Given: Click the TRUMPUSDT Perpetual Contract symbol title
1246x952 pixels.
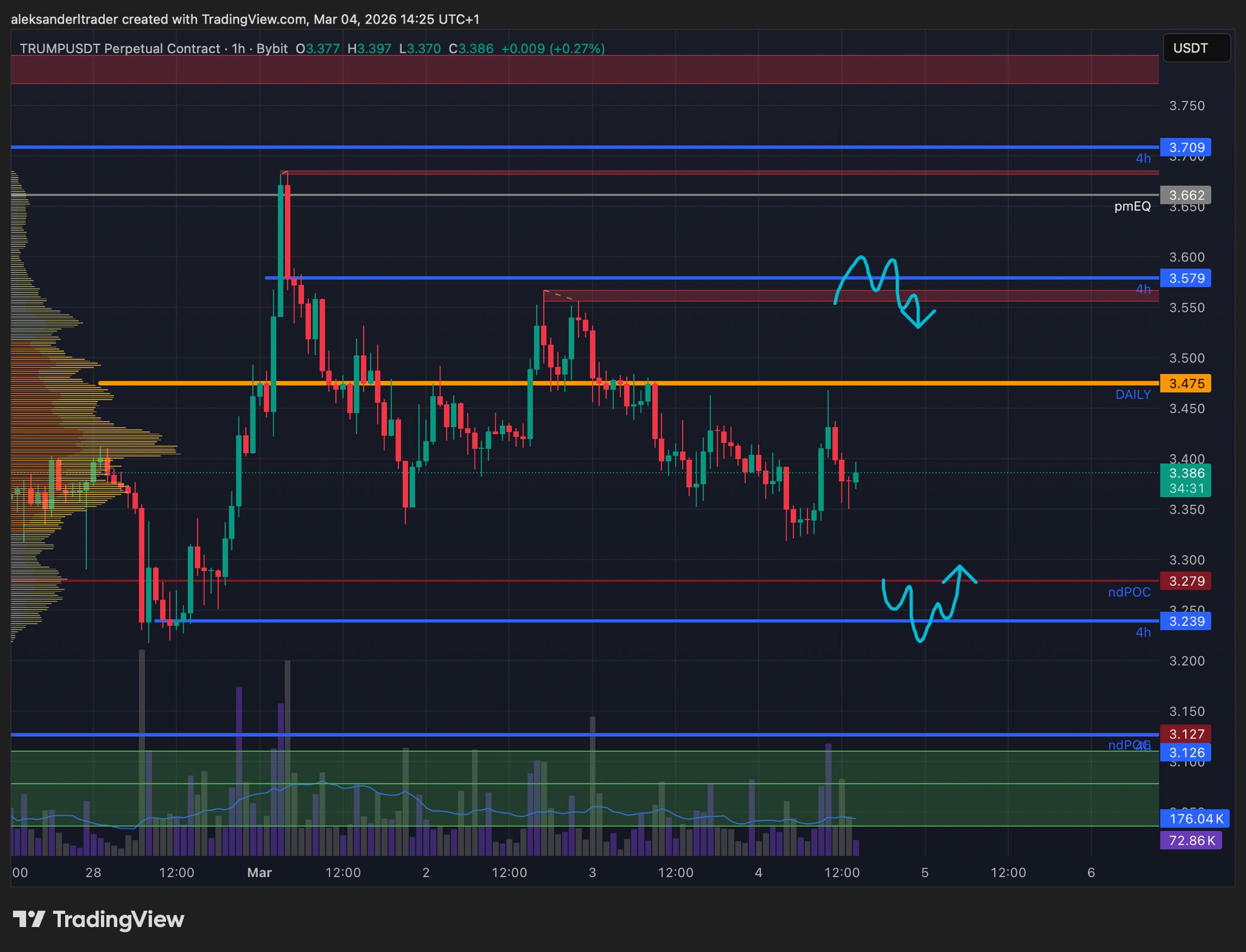Looking at the screenshot, I should click(x=120, y=49).
